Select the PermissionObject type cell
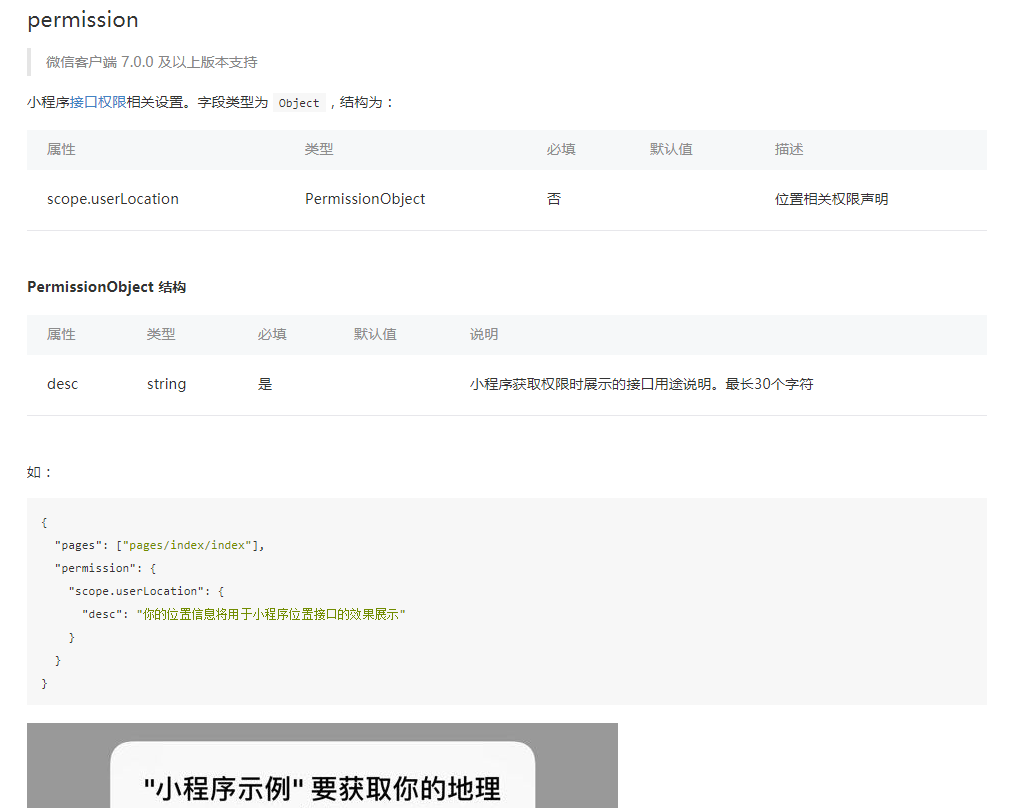 pyautogui.click(x=365, y=199)
